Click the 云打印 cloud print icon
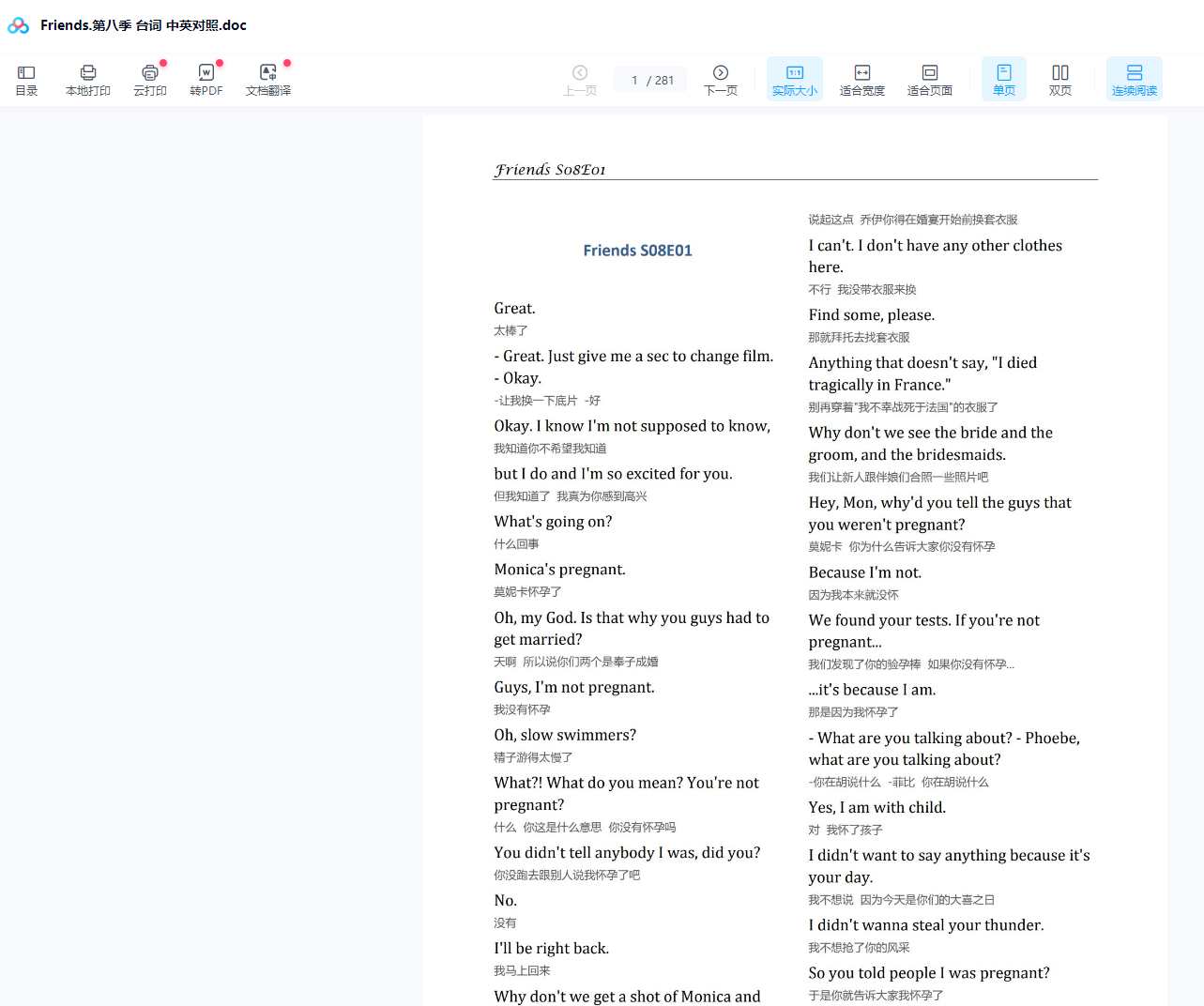This screenshot has height=1006, width=1204. tap(150, 80)
